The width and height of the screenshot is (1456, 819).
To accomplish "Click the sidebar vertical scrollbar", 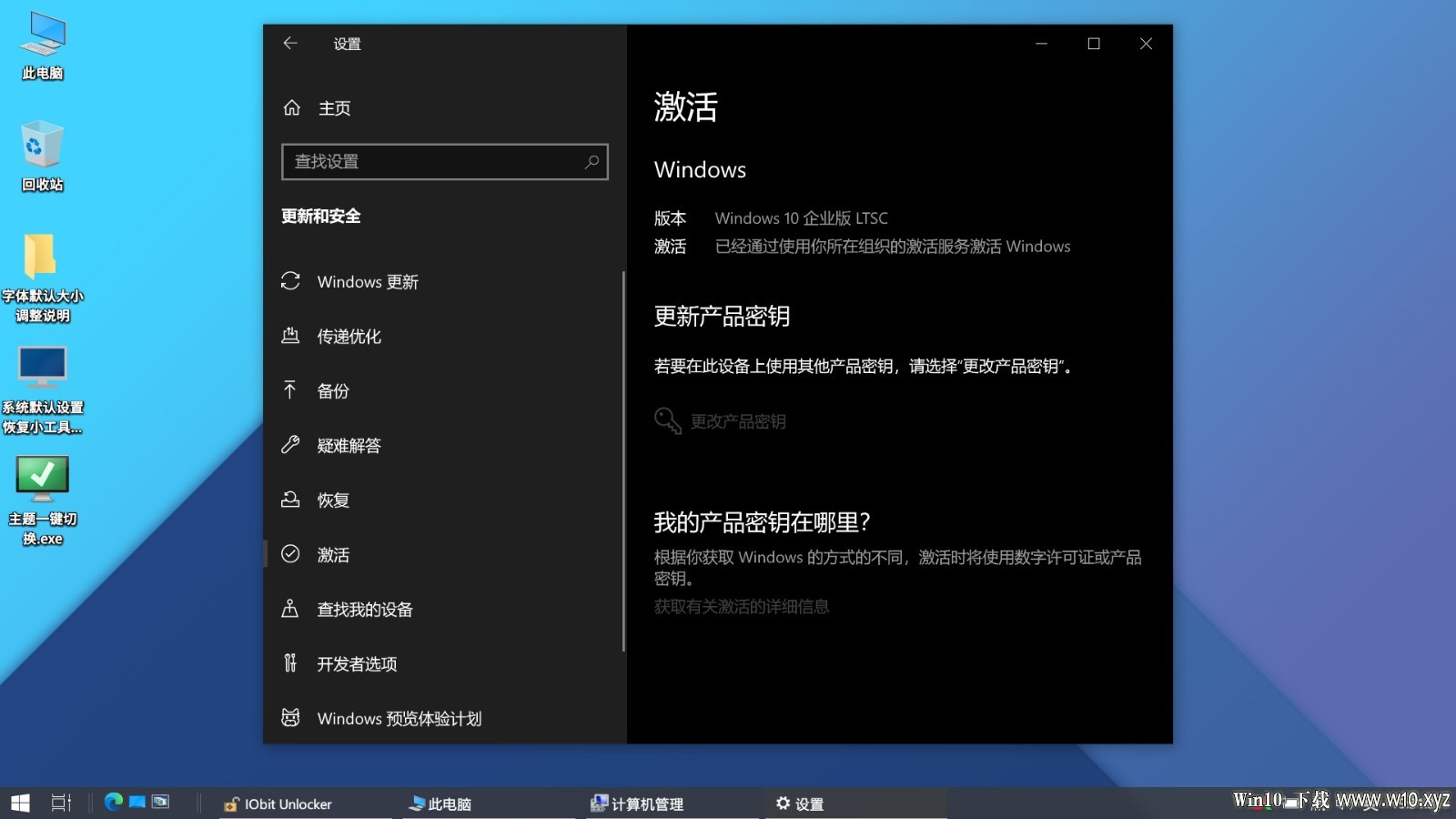I will [623, 460].
